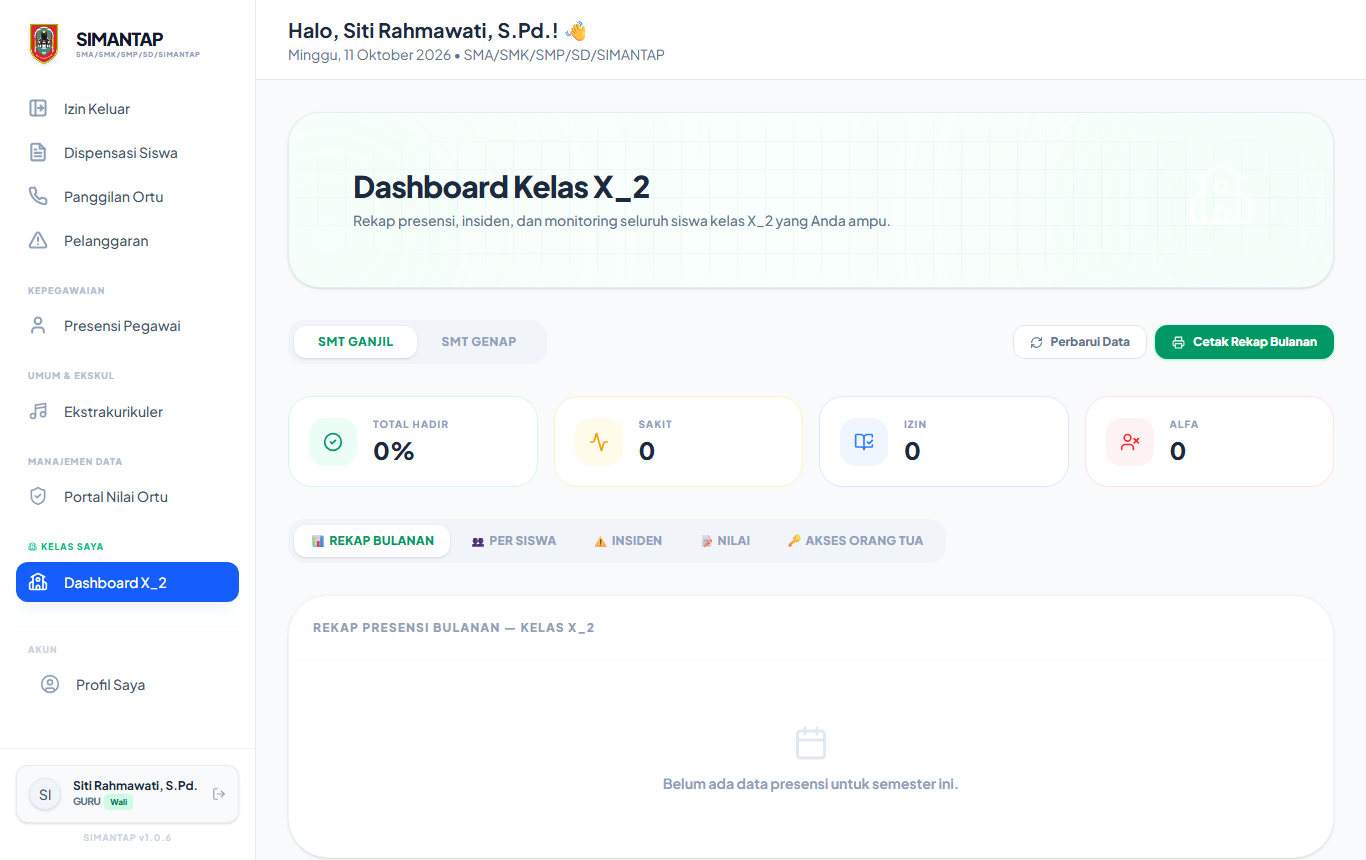The height and width of the screenshot is (860, 1366).
Task: Click the Total Hadir checkmark icon
Action: click(333, 442)
